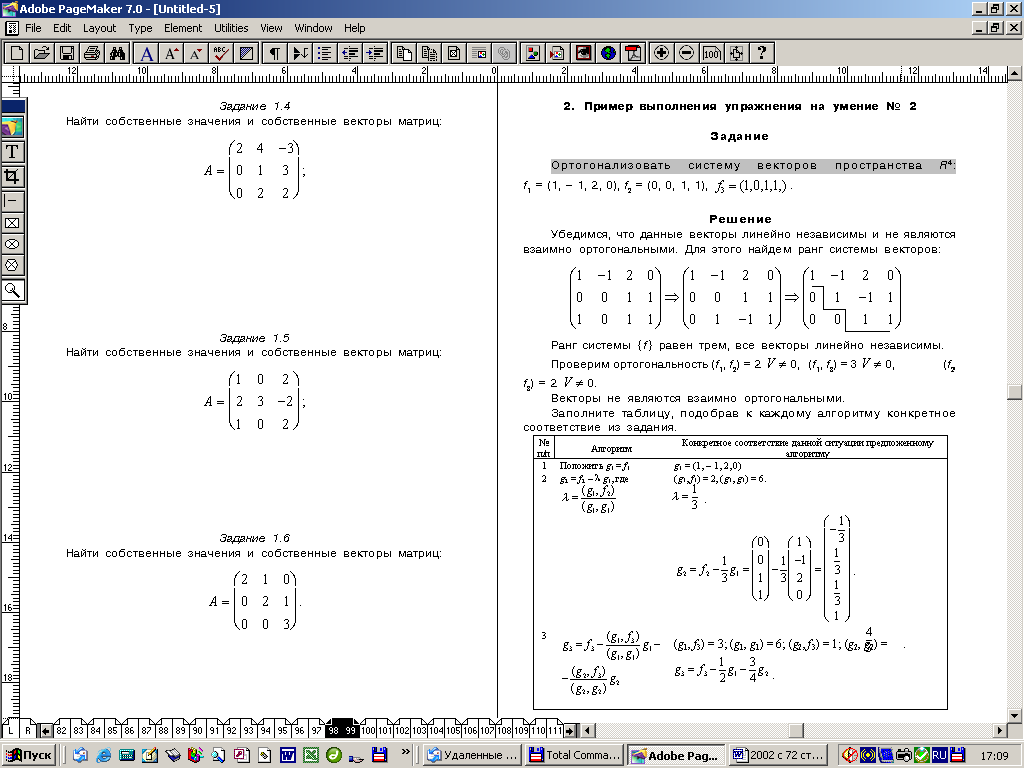Click the Indents/Tabs toolbar icon
The image size is (1024, 768).
click(x=300, y=53)
